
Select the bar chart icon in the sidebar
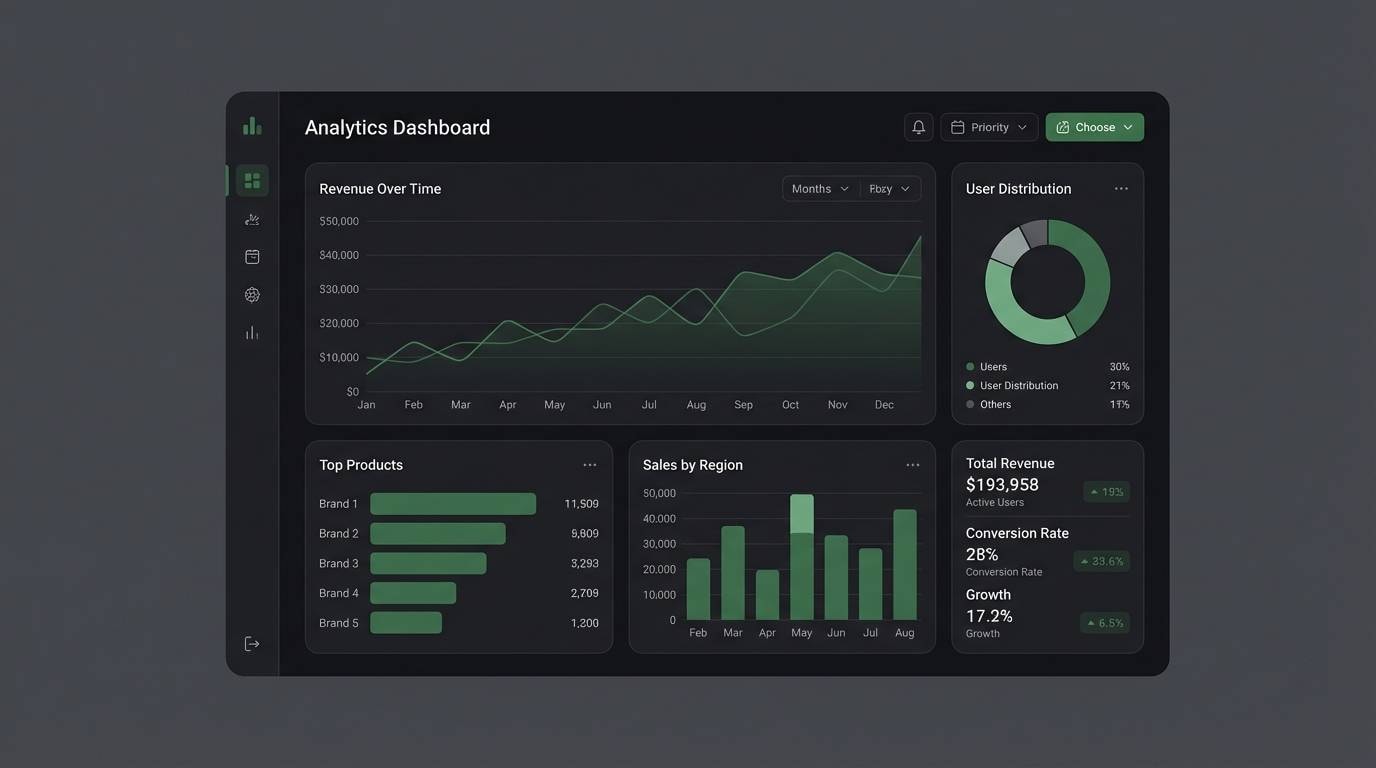pyautogui.click(x=251, y=331)
